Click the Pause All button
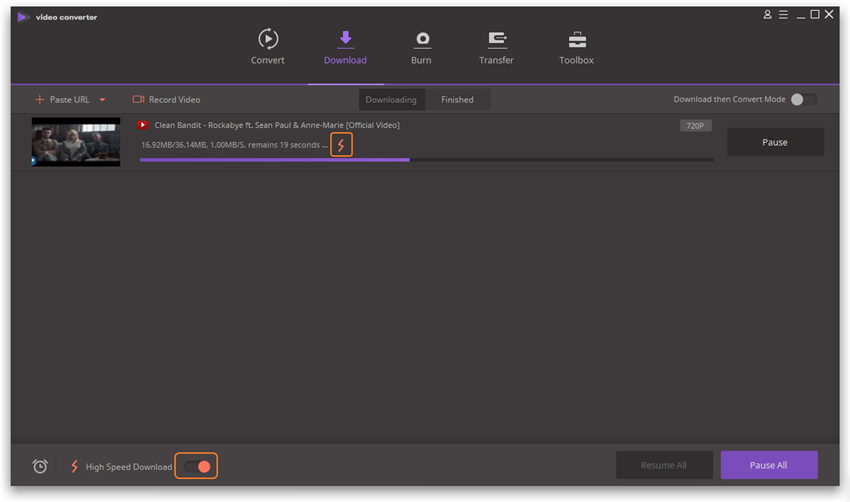This screenshot has height=502, width=850. (x=769, y=465)
